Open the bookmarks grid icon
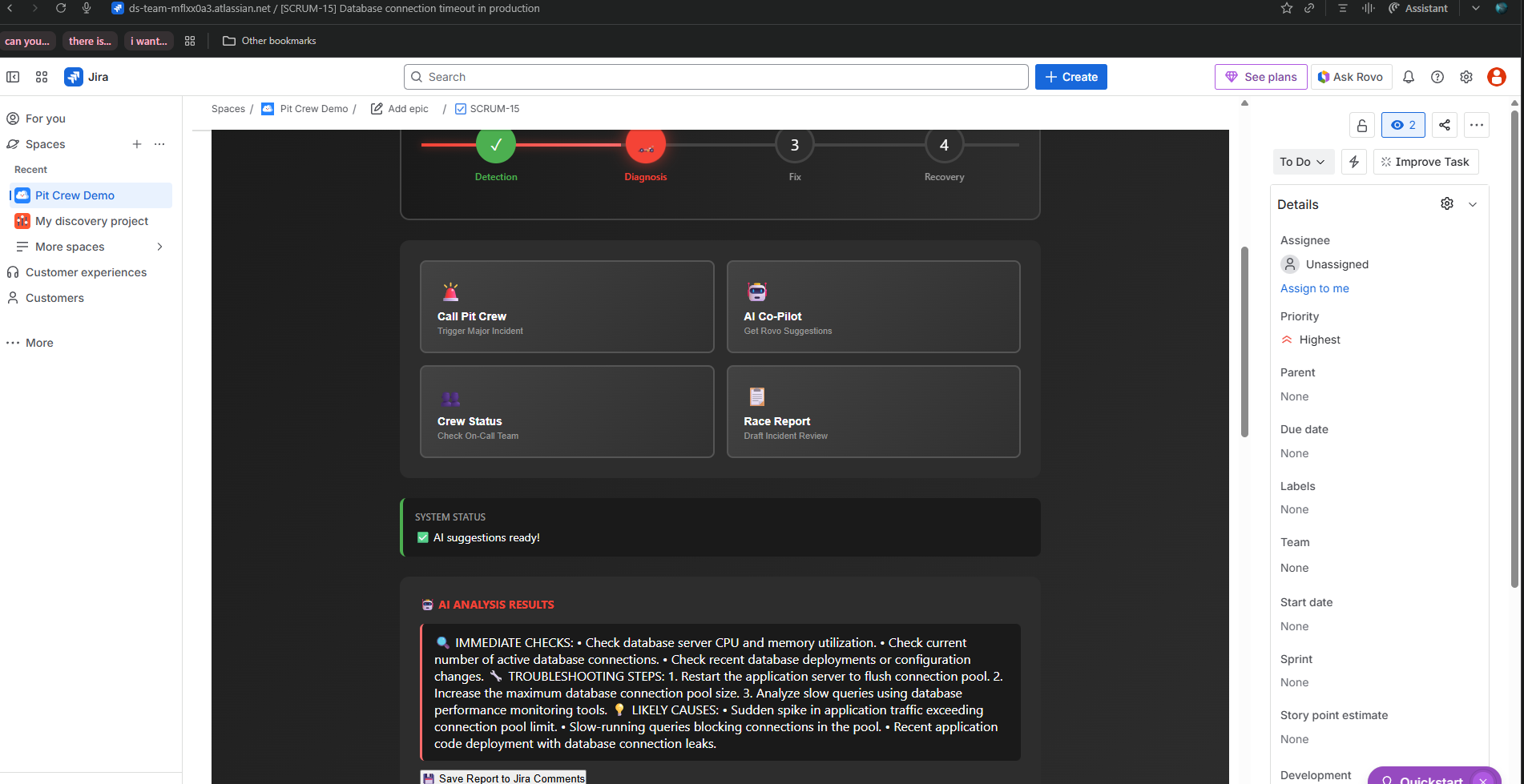Image resolution: width=1524 pixels, height=784 pixels. (x=190, y=41)
